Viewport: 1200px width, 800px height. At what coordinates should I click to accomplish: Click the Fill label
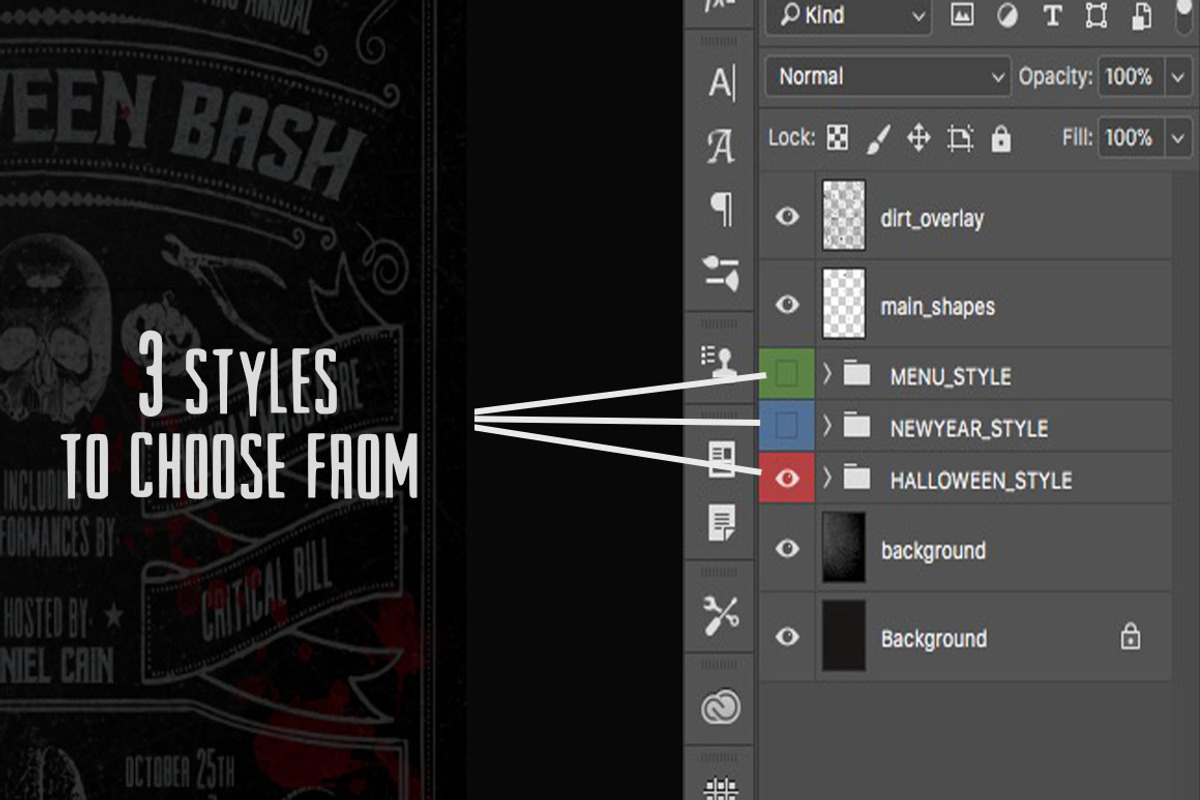click(x=1077, y=138)
